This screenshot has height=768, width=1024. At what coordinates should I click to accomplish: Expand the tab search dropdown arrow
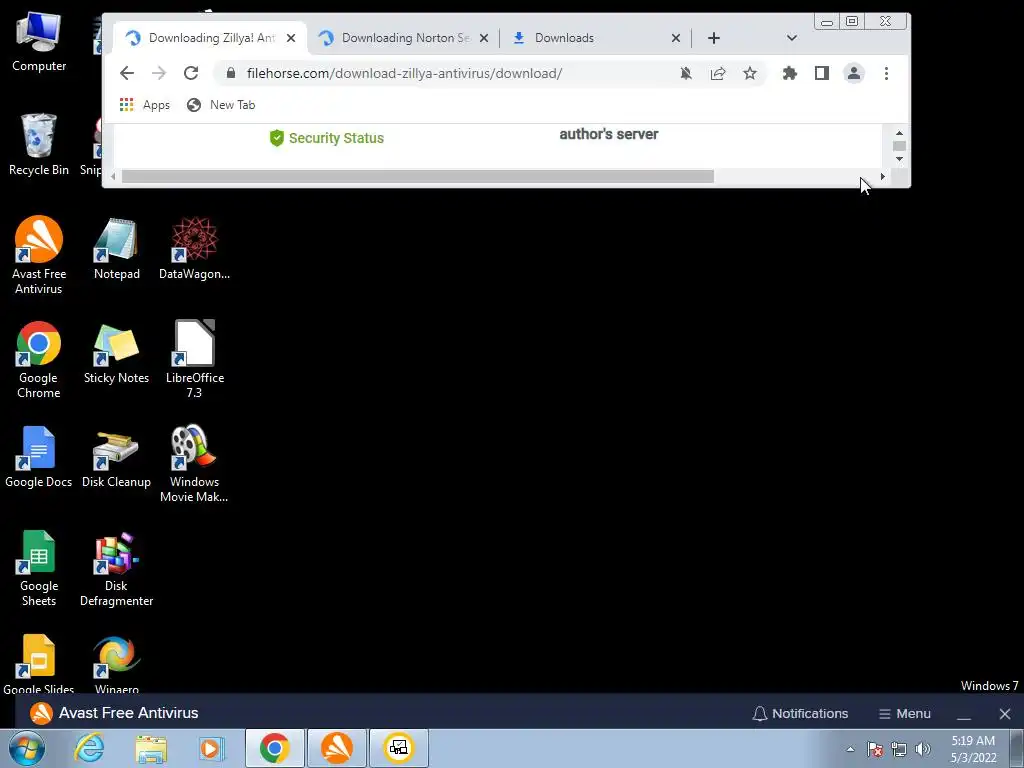(x=792, y=38)
